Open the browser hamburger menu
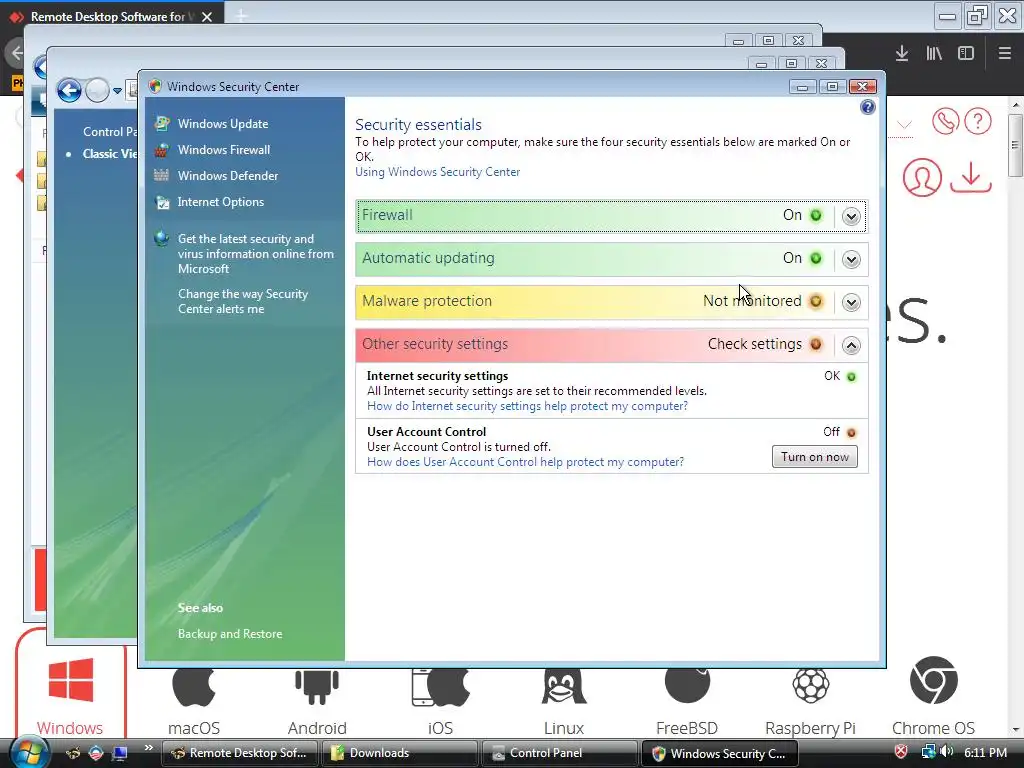The width and height of the screenshot is (1024, 768). (x=1004, y=54)
